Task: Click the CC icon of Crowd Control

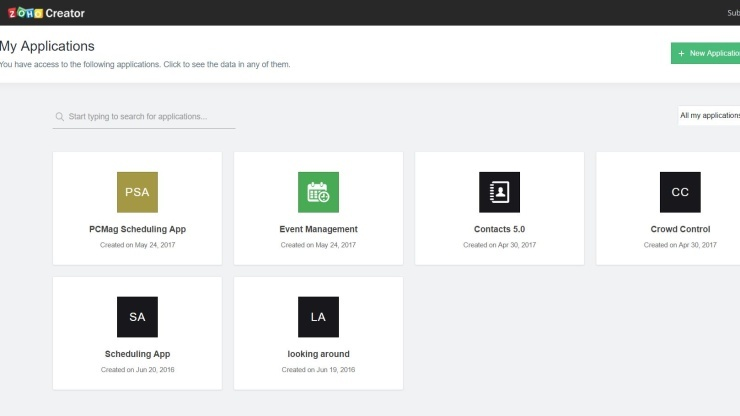Action: tap(680, 192)
